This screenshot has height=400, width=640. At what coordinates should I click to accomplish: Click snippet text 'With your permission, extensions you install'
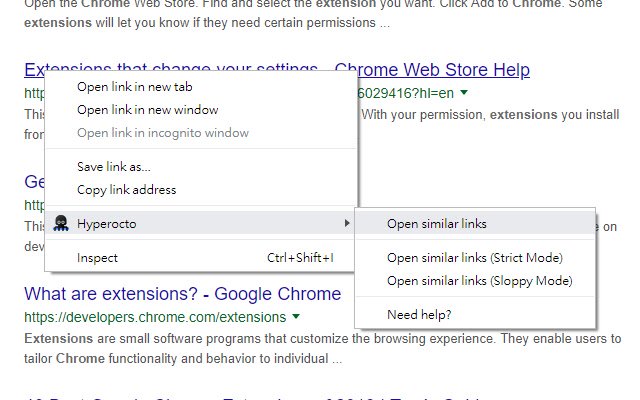tap(490, 115)
